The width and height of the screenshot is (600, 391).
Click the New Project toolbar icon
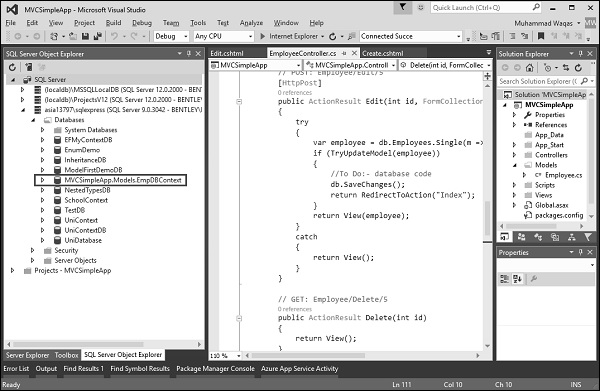pos(54,36)
